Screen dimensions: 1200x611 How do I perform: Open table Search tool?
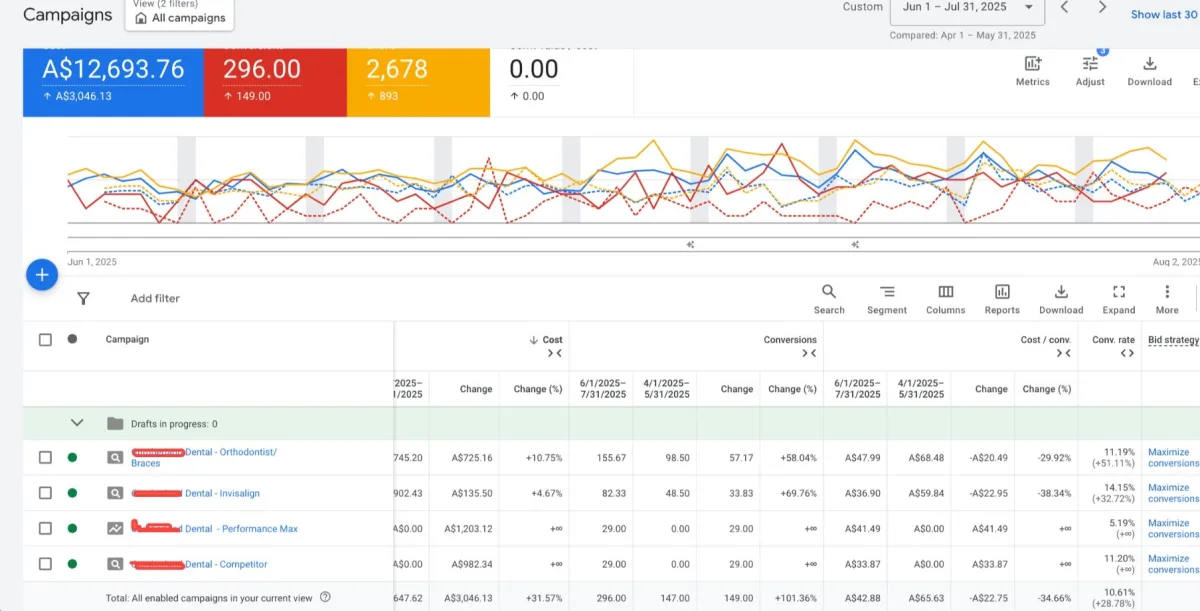(829, 298)
